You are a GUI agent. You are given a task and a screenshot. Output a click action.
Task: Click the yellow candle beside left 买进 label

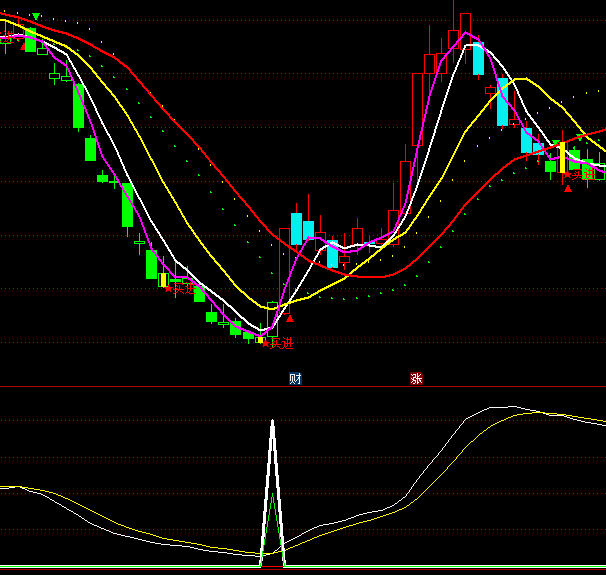tap(163, 281)
